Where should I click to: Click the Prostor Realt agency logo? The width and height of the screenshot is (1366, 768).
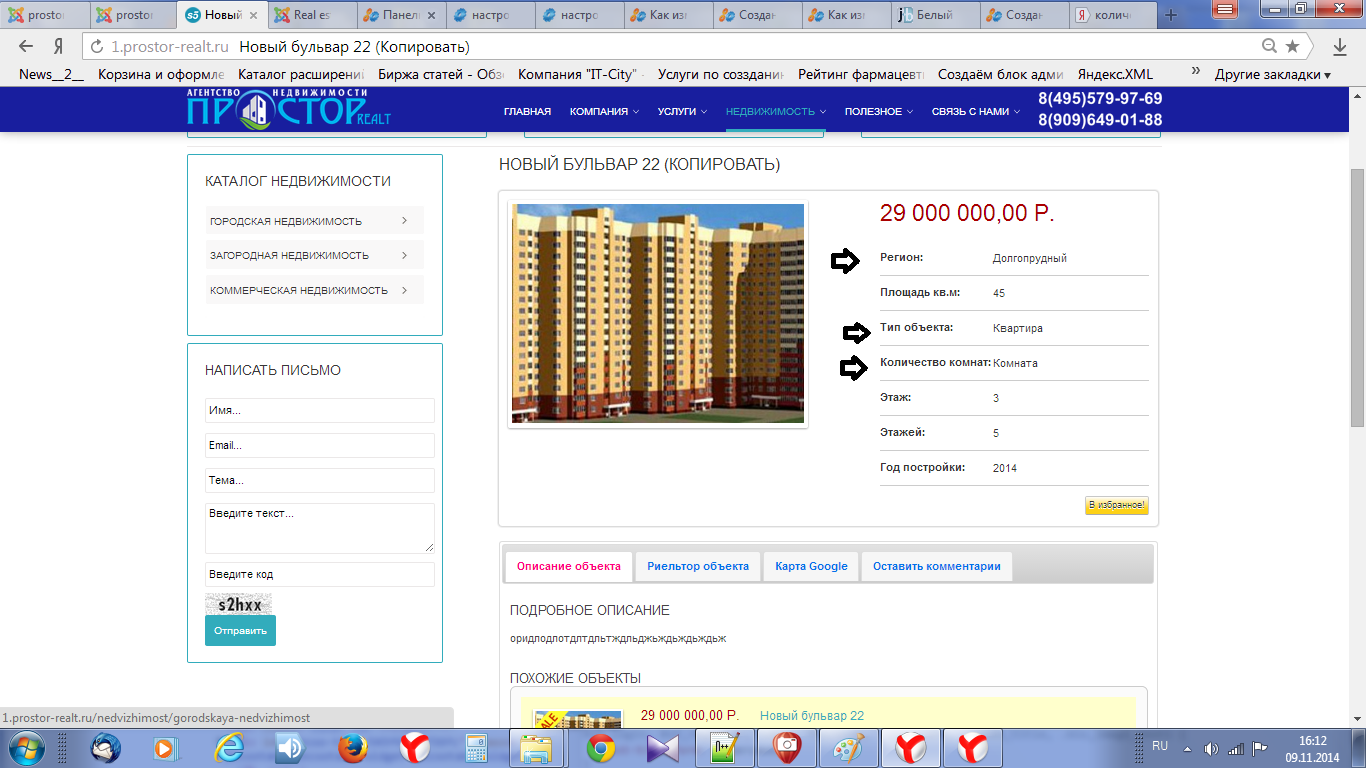tap(288, 108)
